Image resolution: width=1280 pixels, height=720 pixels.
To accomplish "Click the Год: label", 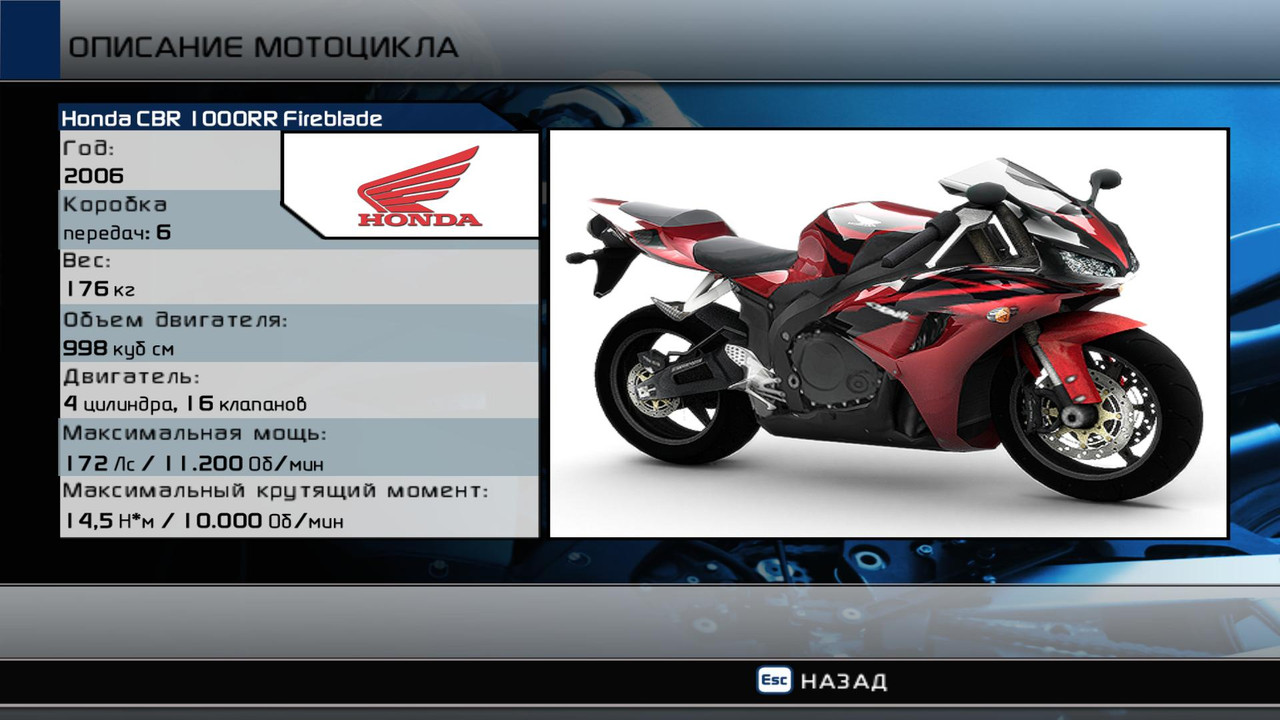I will (x=89, y=148).
